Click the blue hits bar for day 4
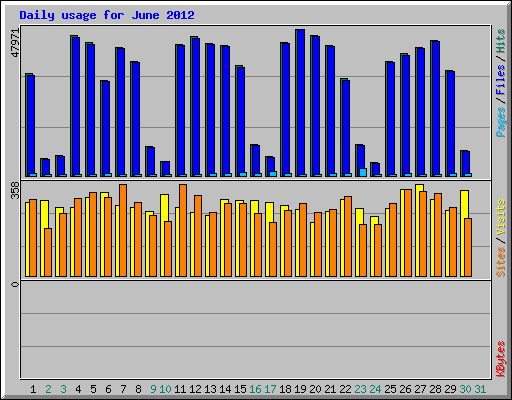Viewport: 512px width, 400px height. point(76,107)
